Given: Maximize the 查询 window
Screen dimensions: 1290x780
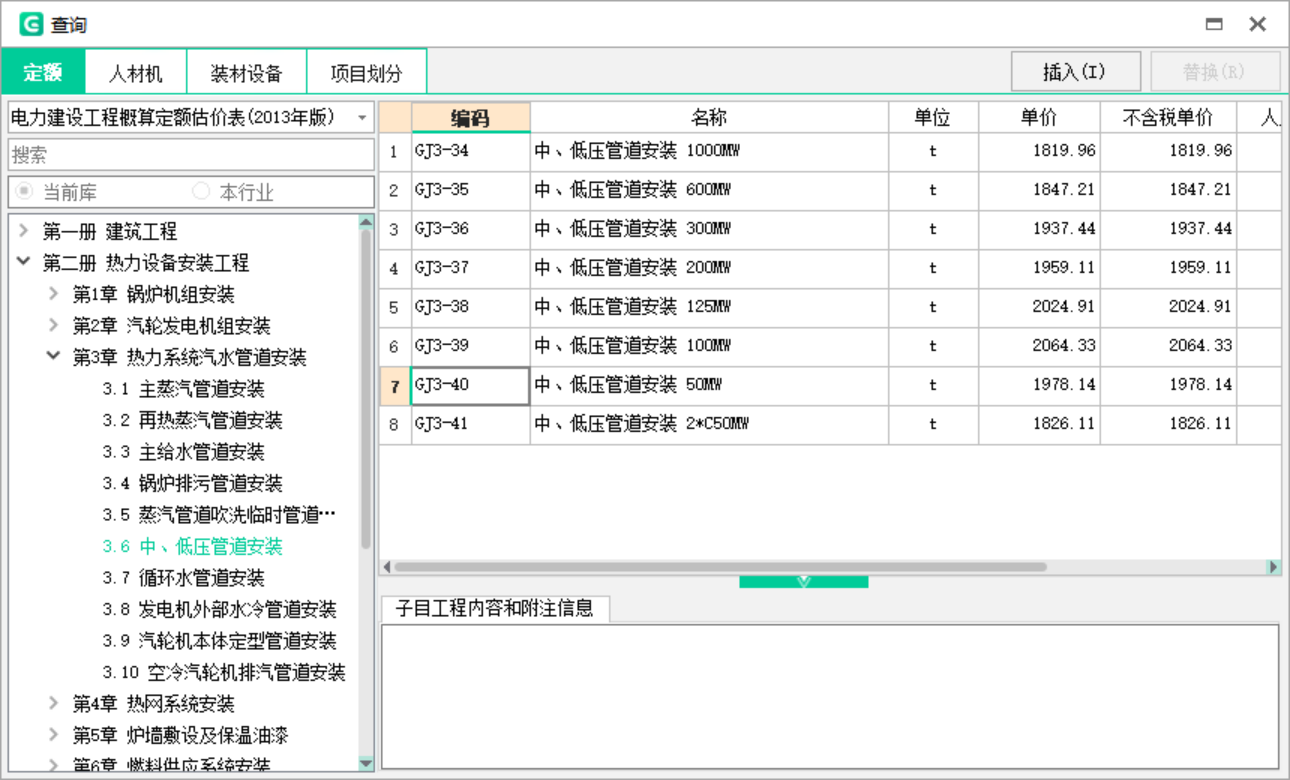Looking at the screenshot, I should 1215,24.
